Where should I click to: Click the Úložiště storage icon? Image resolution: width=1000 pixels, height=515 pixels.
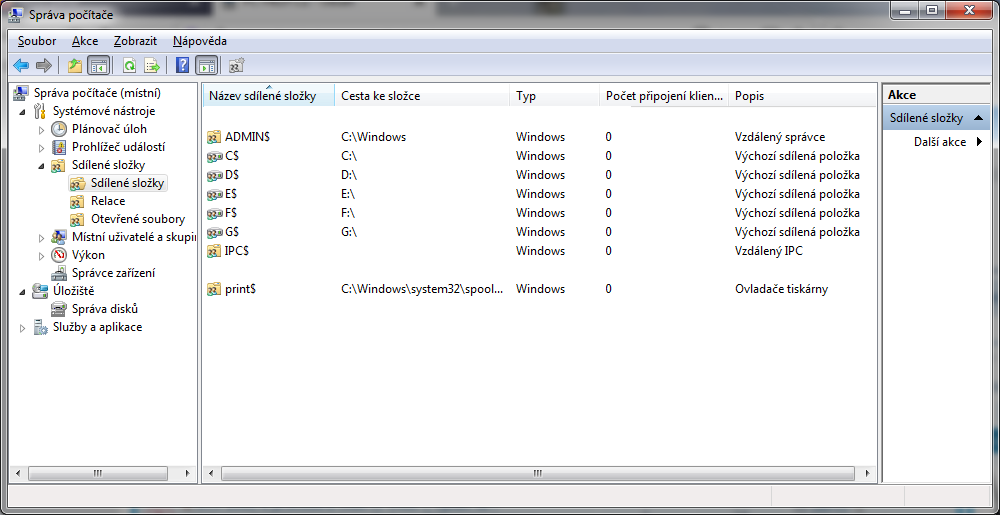40,291
